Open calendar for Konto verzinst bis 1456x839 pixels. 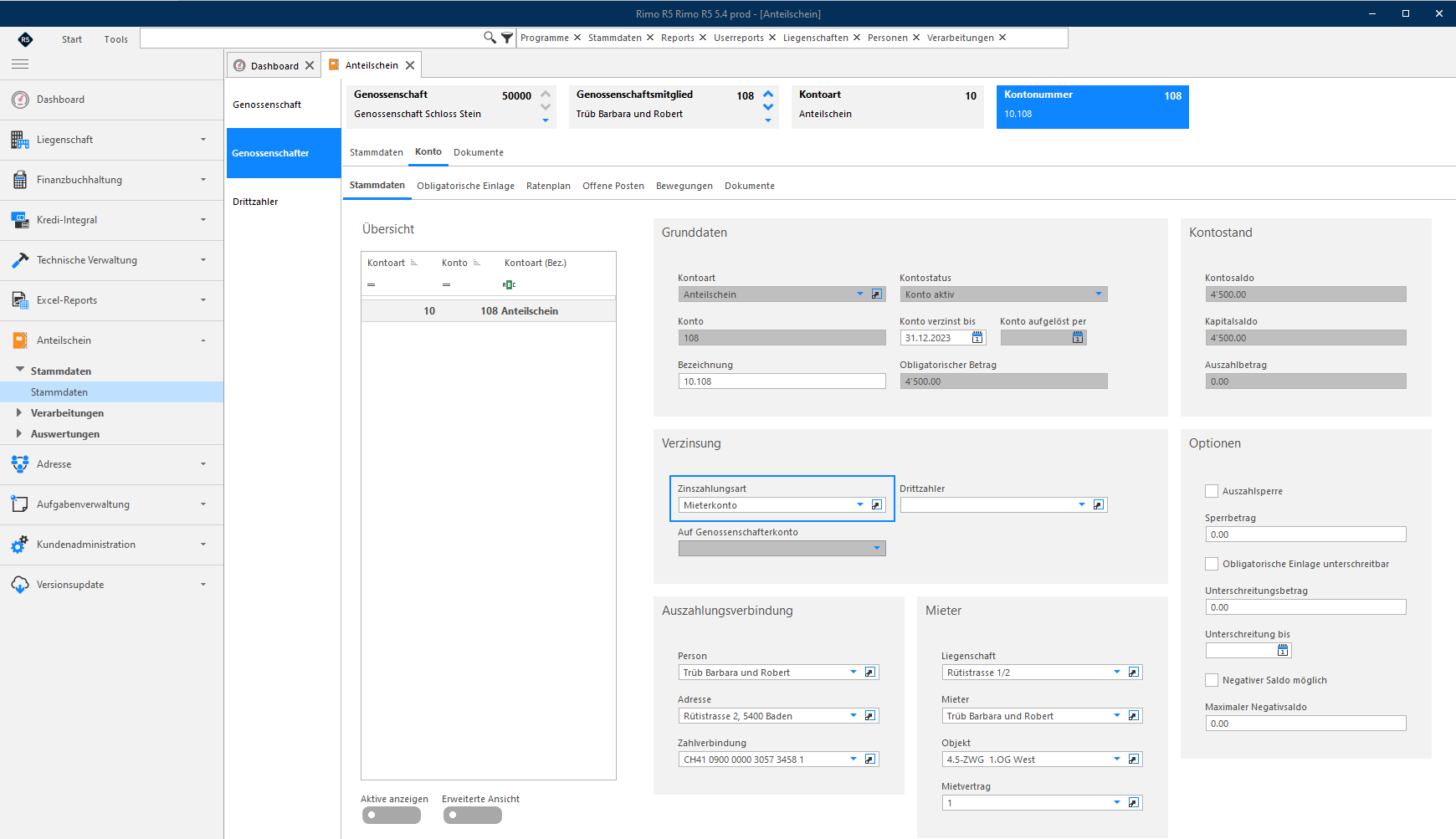(977, 338)
